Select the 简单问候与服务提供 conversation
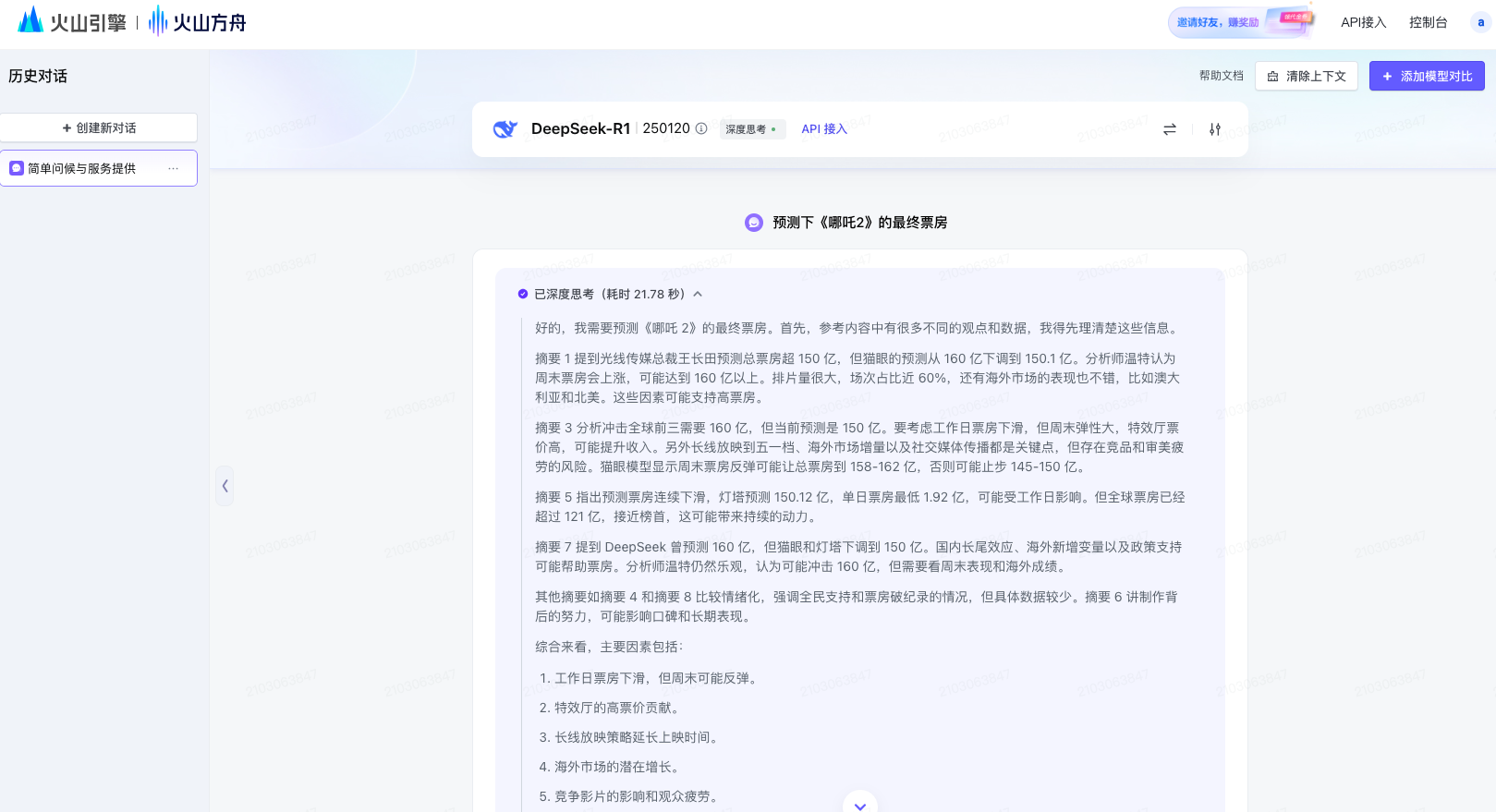This screenshot has height=812, width=1496. click(x=81, y=168)
